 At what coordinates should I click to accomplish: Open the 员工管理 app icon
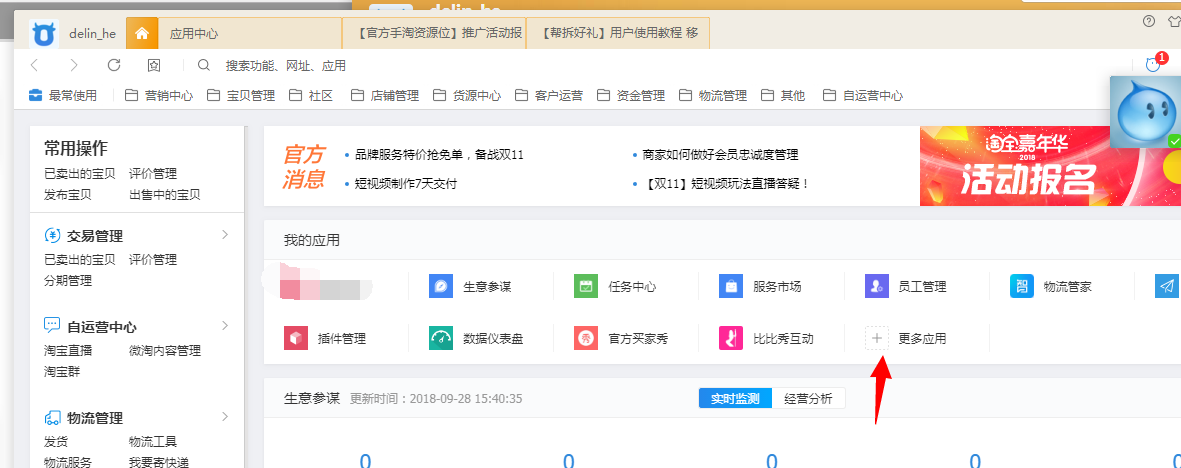877,286
